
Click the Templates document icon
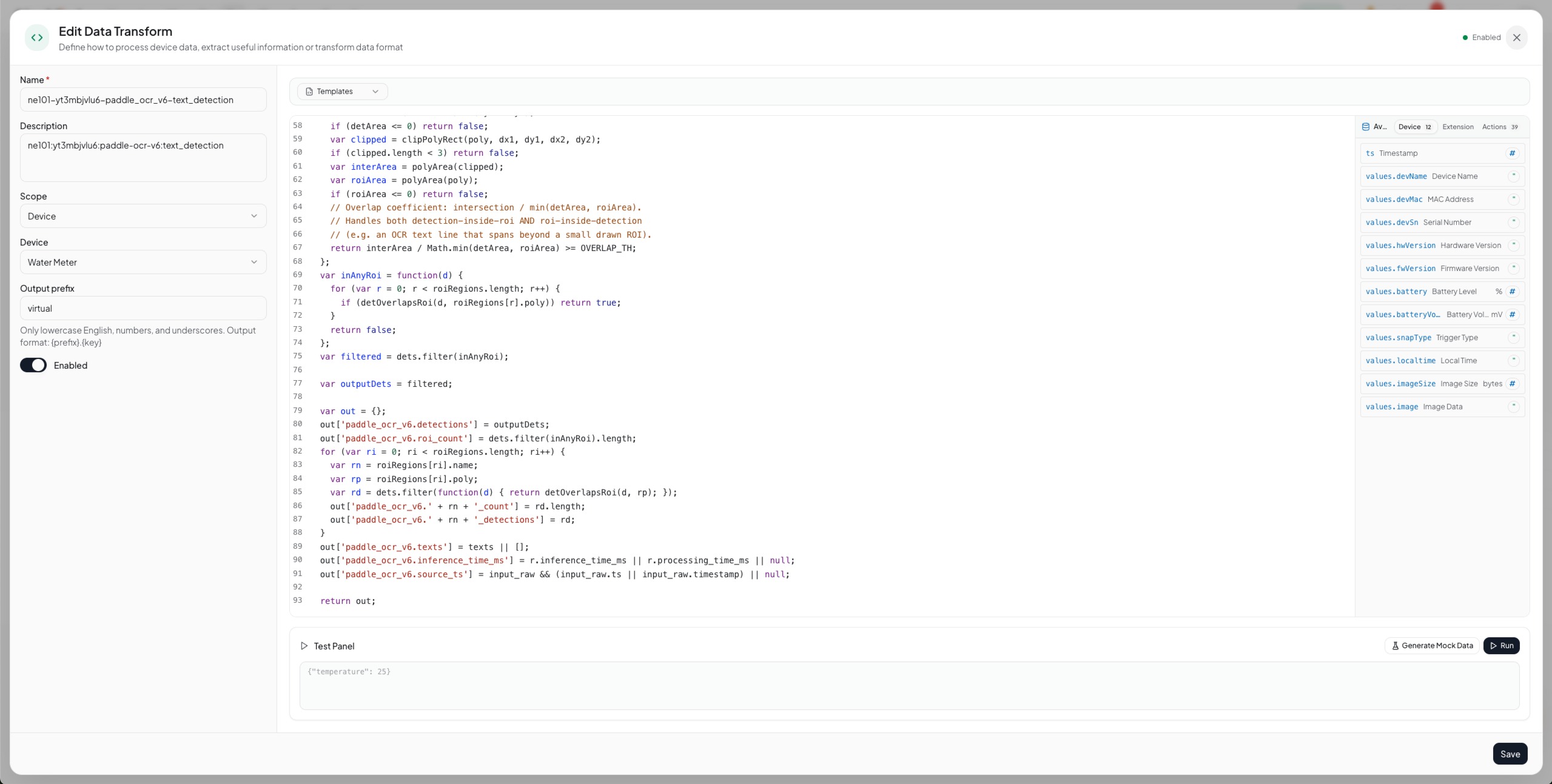[309, 92]
